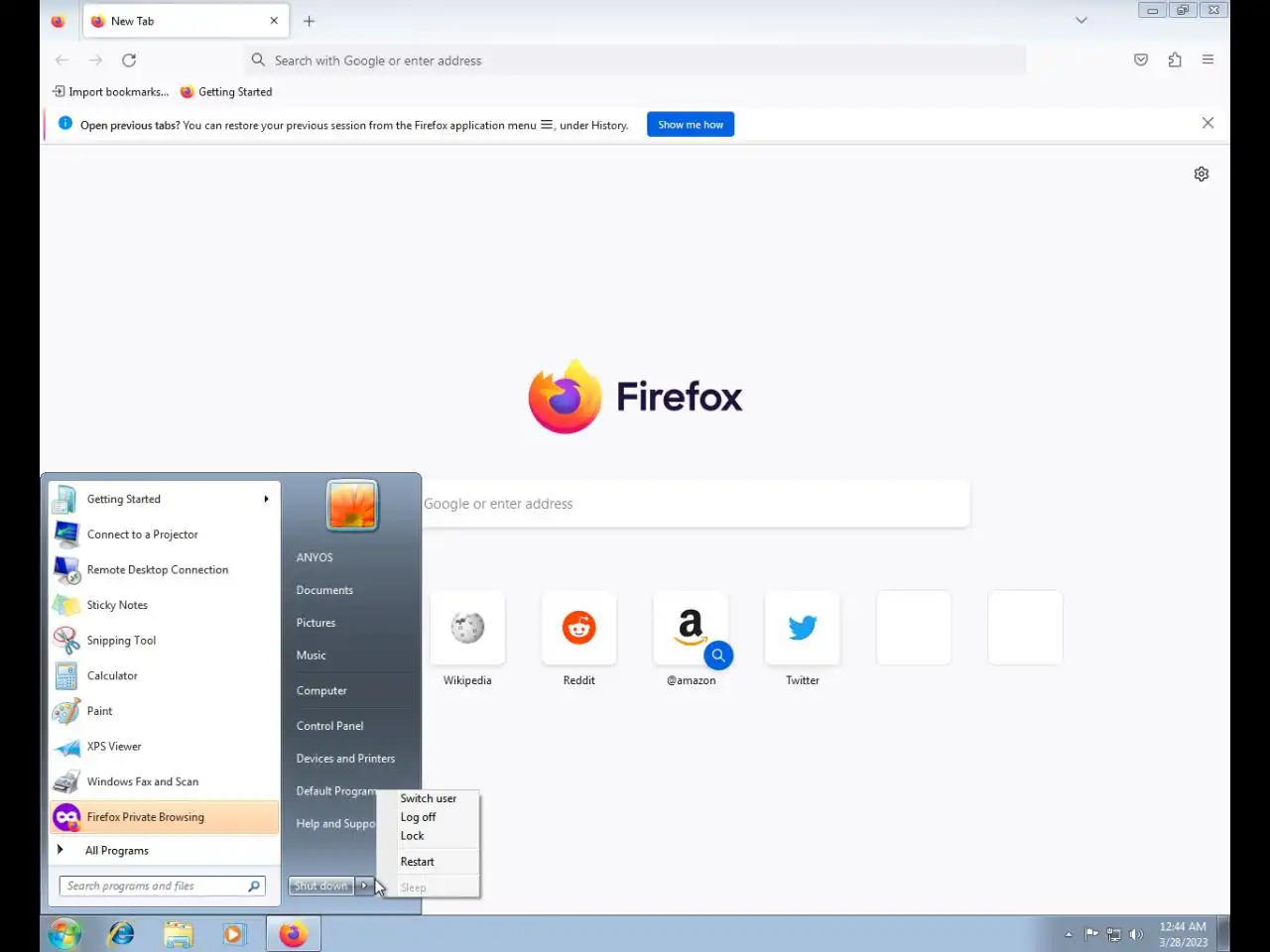This screenshot has height=952, width=1270.
Task: Expand Getting Started submenu arrow
Action: [x=266, y=499]
